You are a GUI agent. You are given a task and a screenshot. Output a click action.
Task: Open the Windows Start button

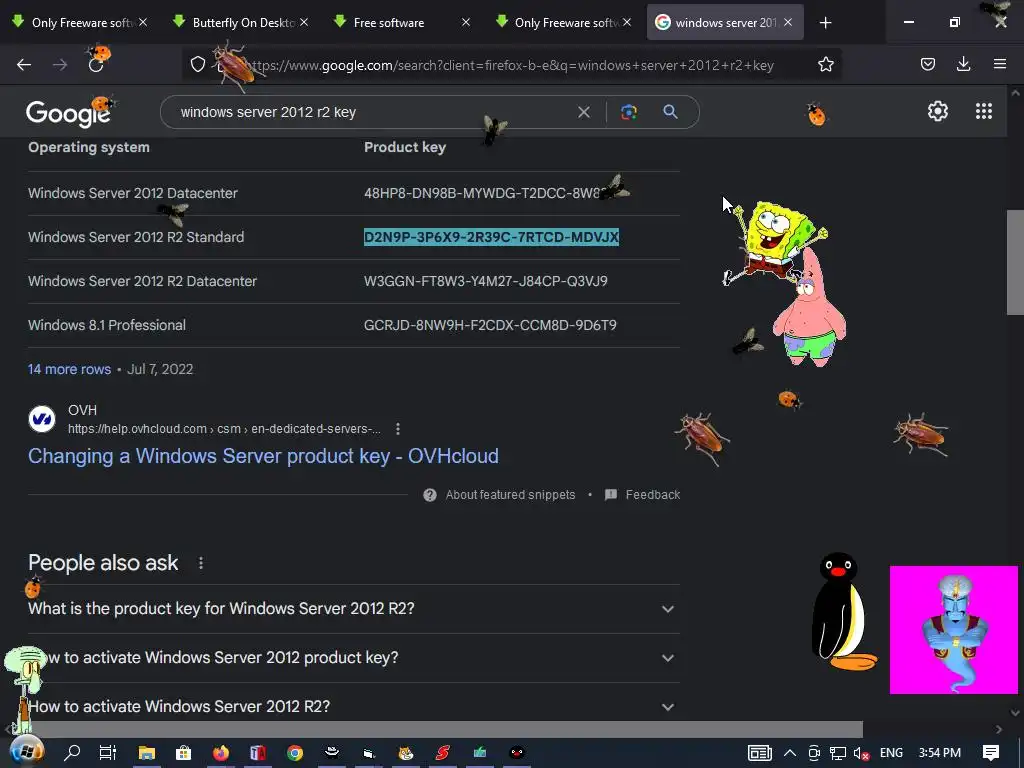pos(26,752)
